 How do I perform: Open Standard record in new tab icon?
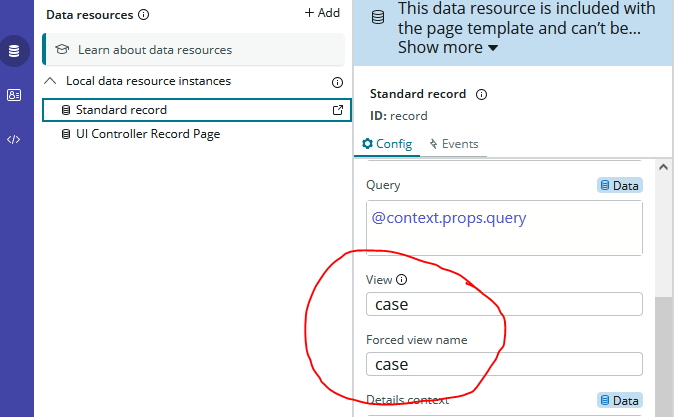tap(337, 110)
